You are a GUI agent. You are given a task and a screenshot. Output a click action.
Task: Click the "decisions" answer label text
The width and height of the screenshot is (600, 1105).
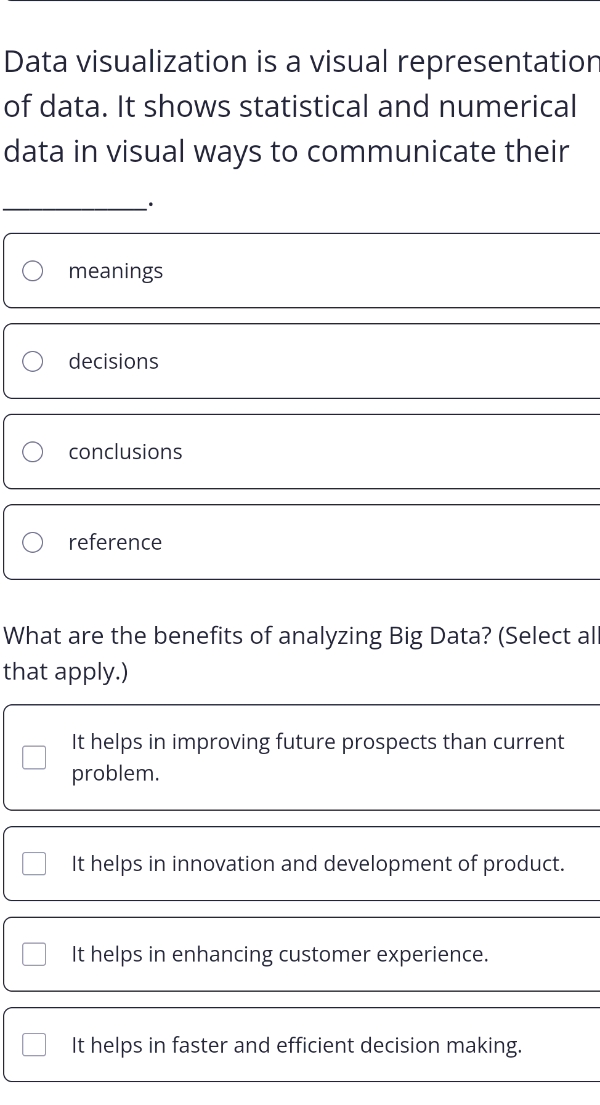(x=113, y=361)
